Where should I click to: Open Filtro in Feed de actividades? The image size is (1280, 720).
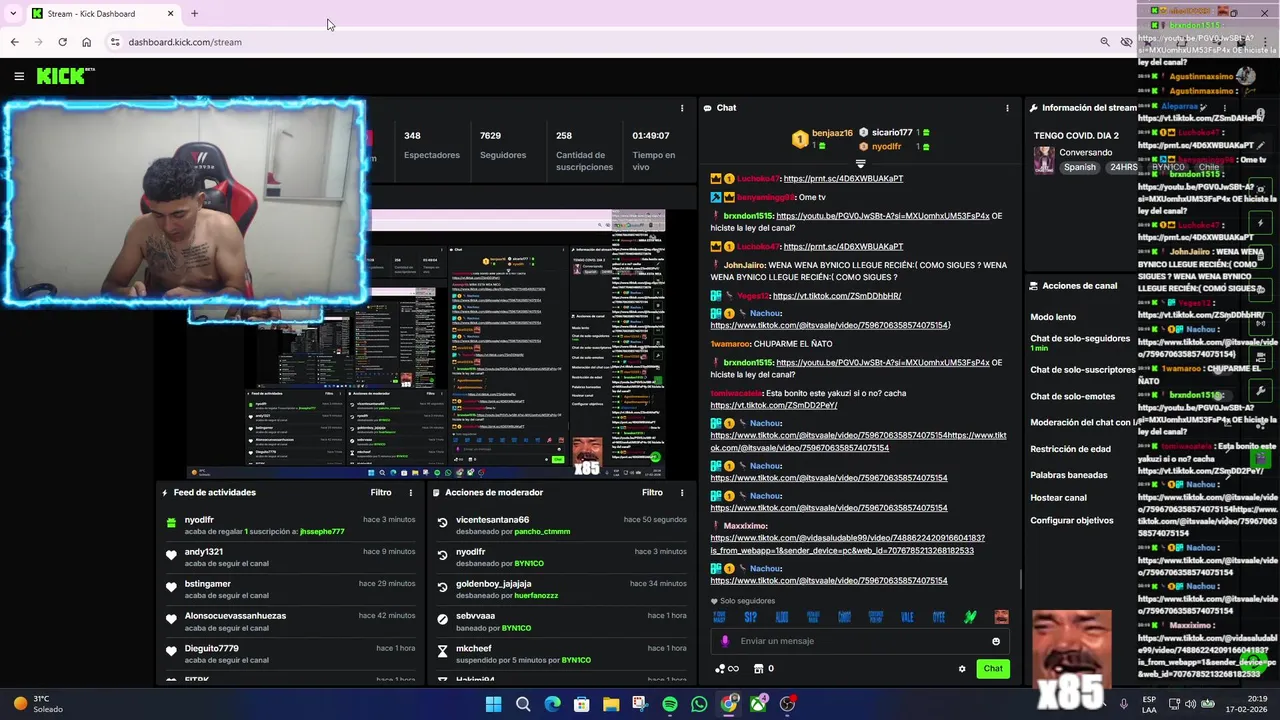(x=381, y=492)
